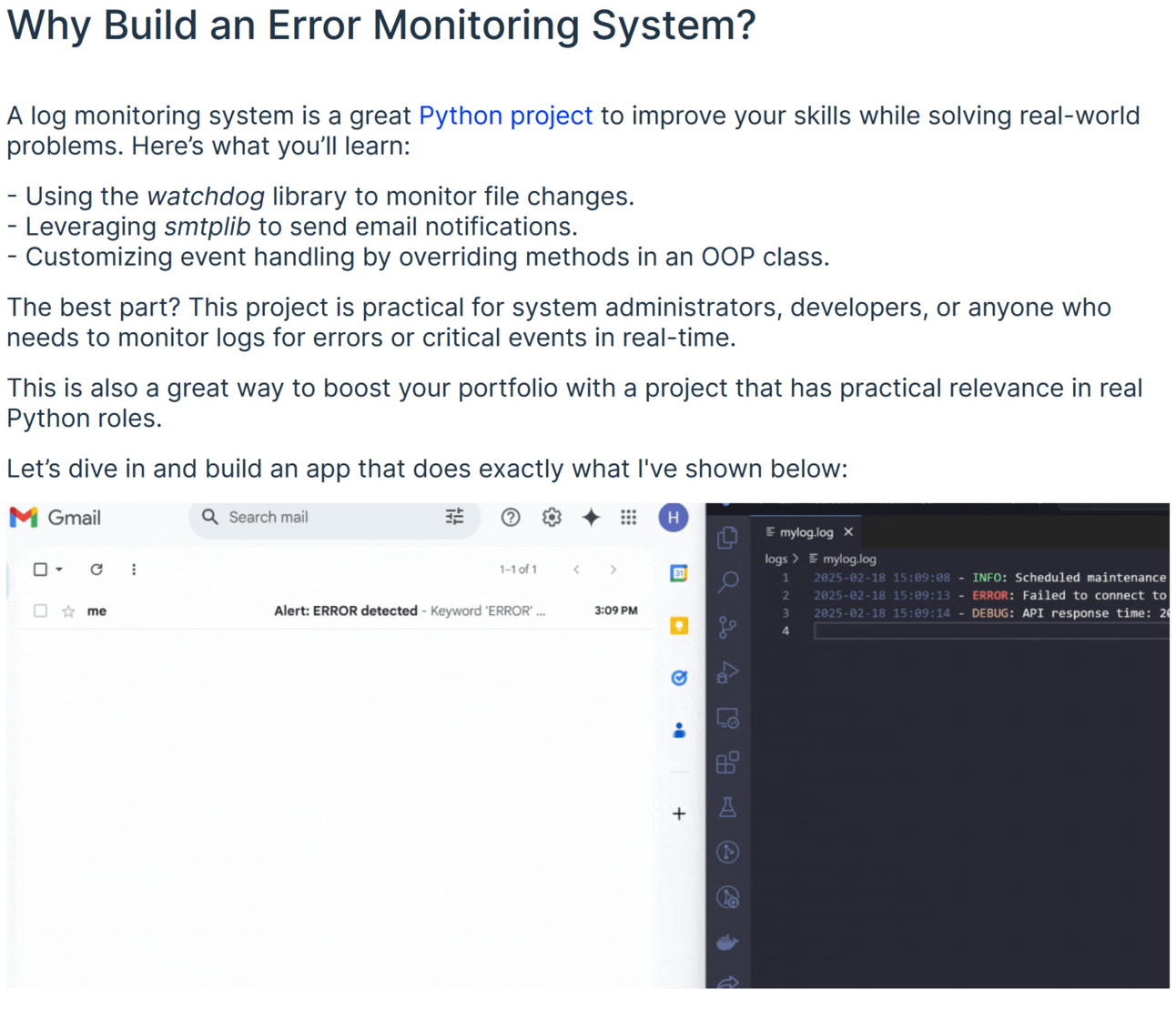Open the Remote Explorer view
This screenshot has width=1176, height=1010.
[727, 717]
